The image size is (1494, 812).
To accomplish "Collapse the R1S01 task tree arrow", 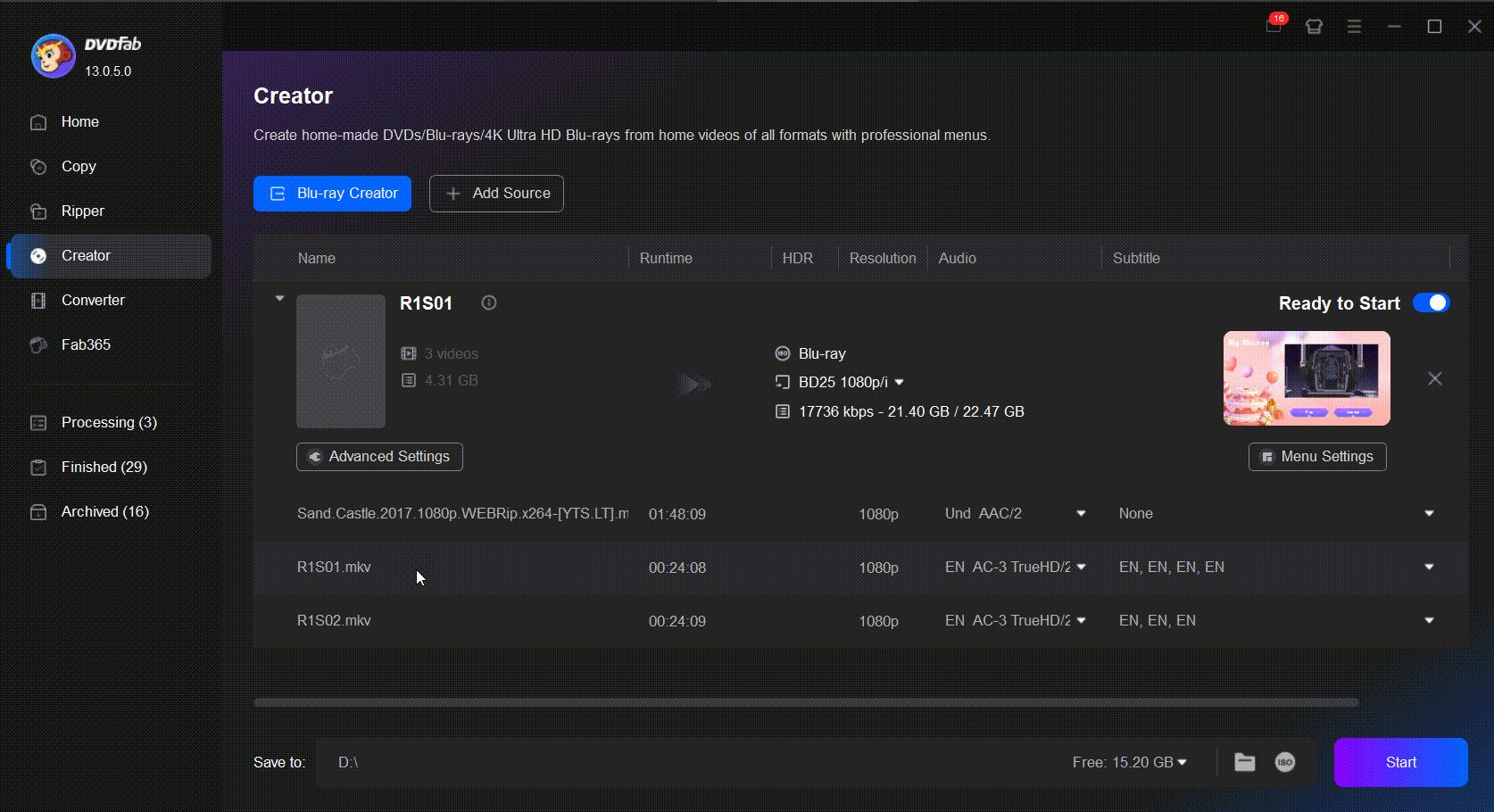I will pos(279,299).
